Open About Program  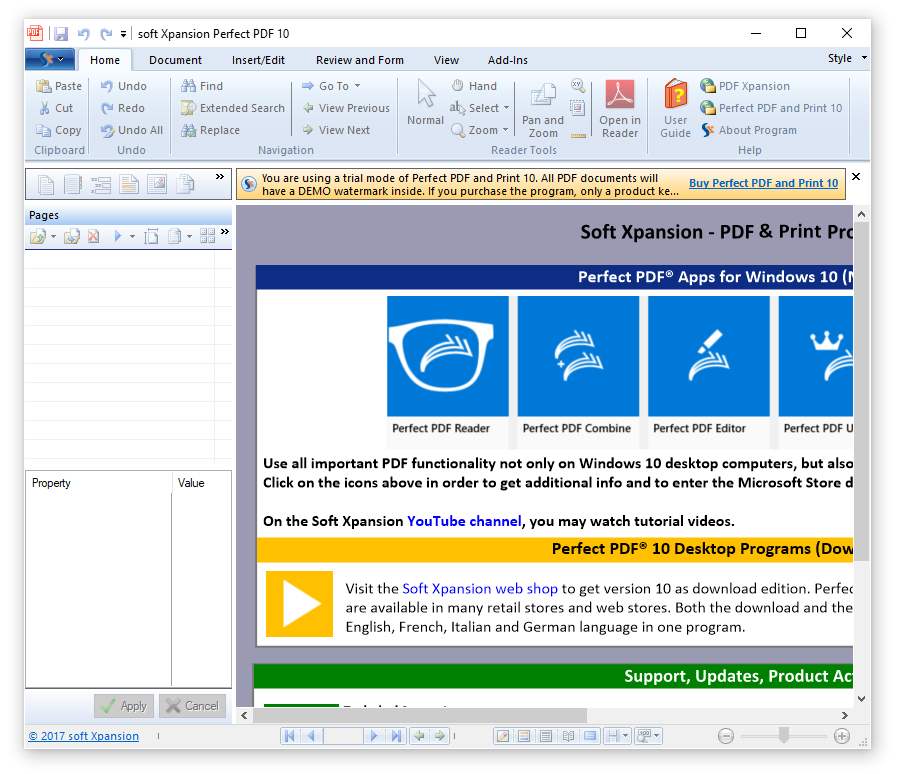(748, 130)
